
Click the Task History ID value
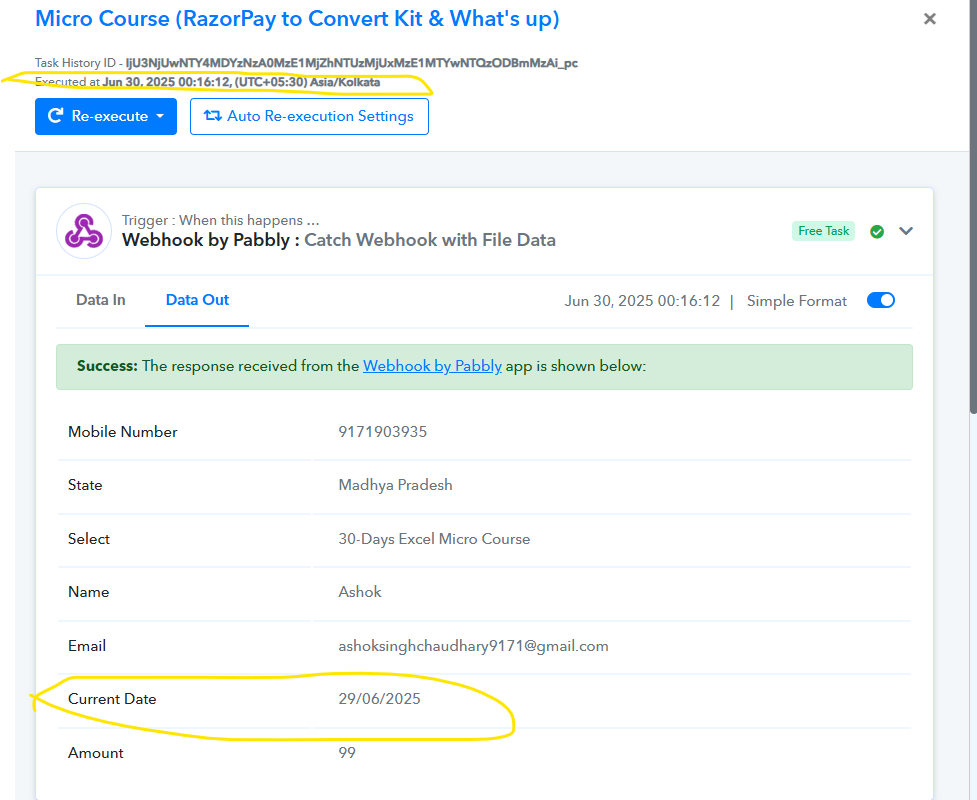point(351,63)
